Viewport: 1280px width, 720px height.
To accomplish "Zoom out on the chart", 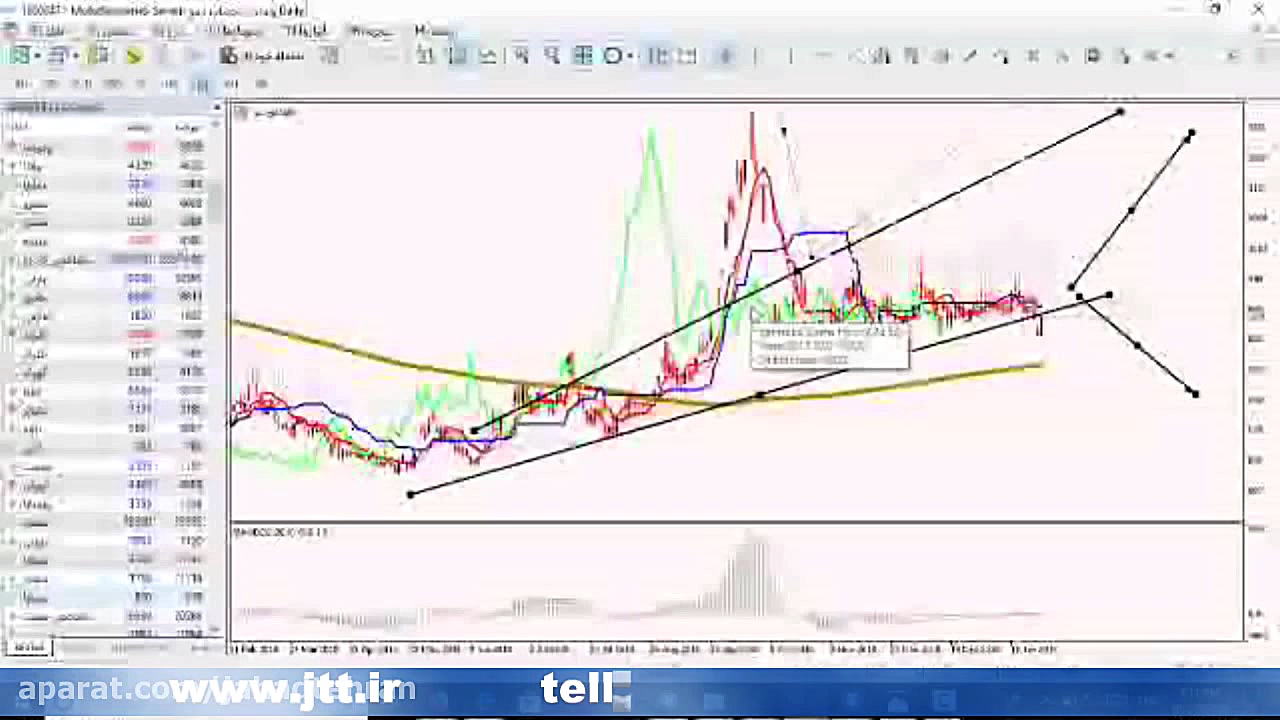I will [552, 56].
